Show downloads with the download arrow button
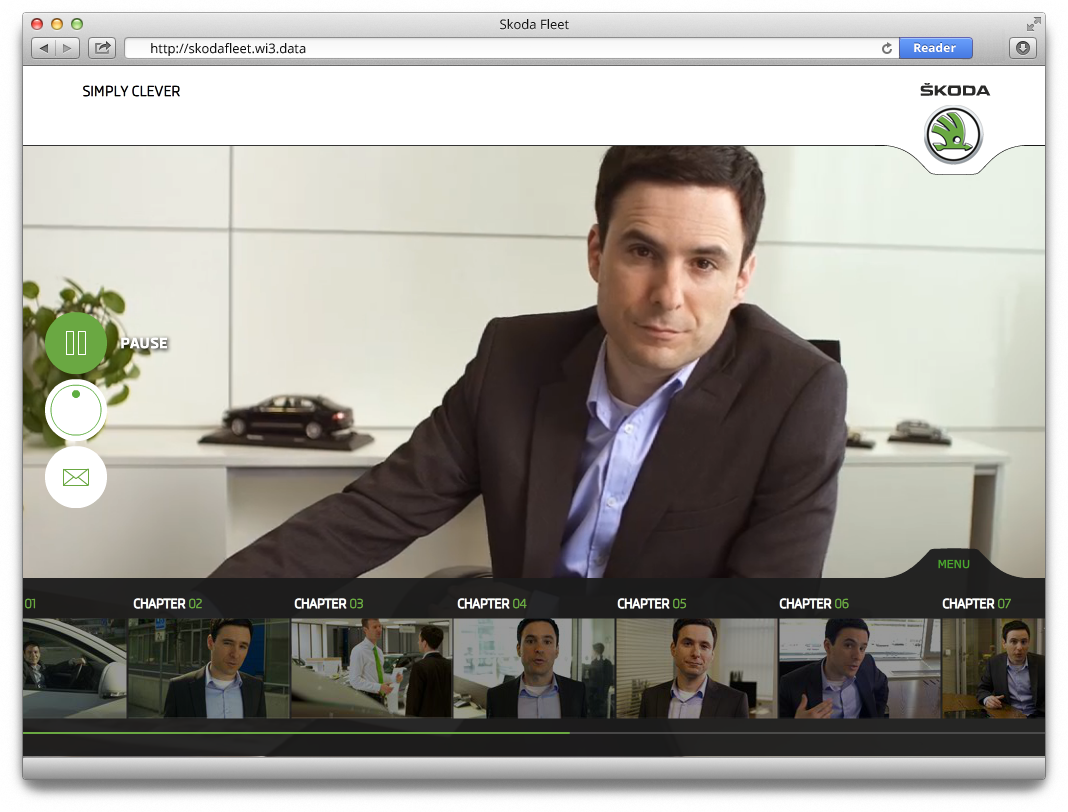The height and width of the screenshot is (812, 1068). click(x=1022, y=48)
